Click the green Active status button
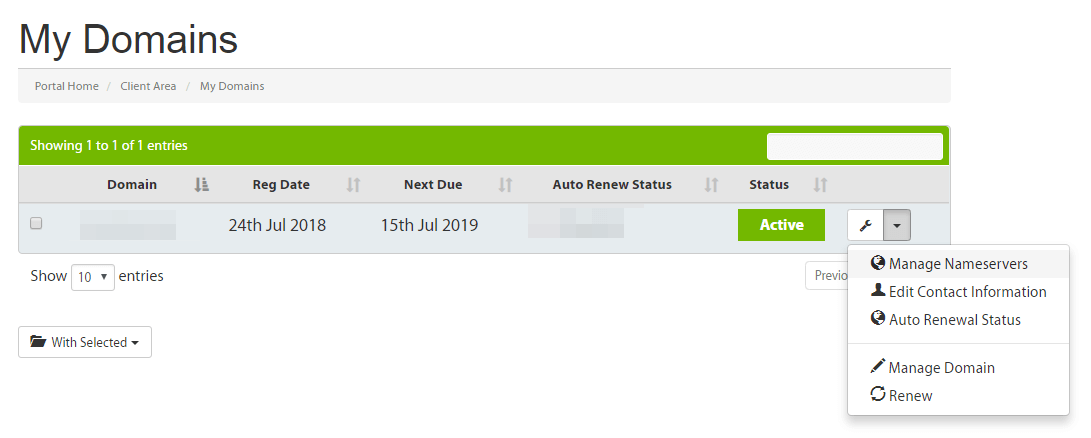Screen dimensions: 1091x438 [781, 225]
